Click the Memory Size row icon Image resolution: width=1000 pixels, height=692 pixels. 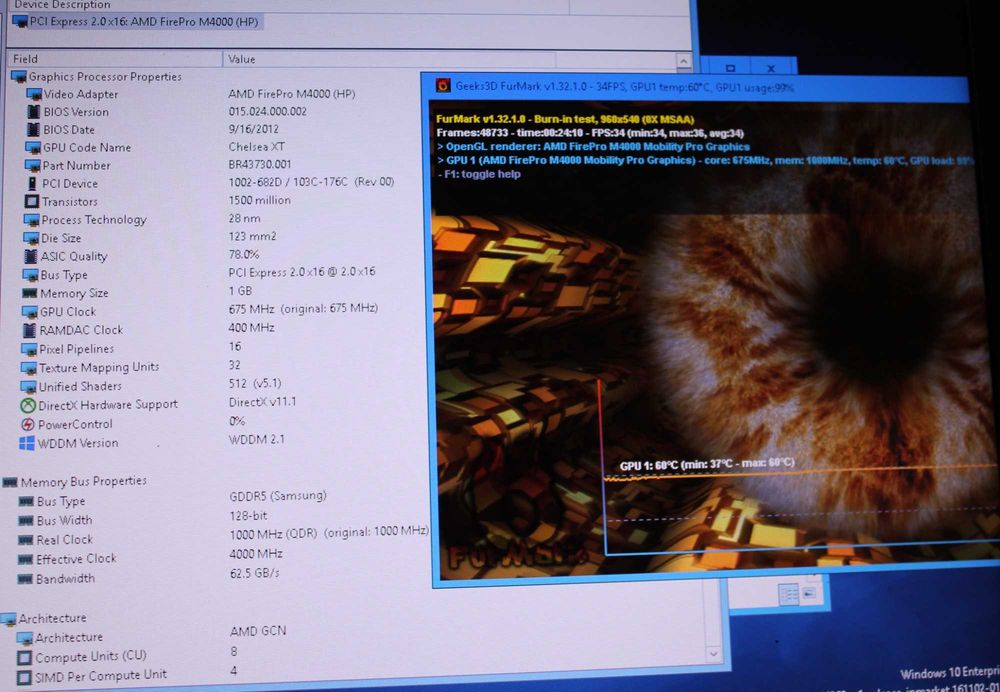pos(29,293)
